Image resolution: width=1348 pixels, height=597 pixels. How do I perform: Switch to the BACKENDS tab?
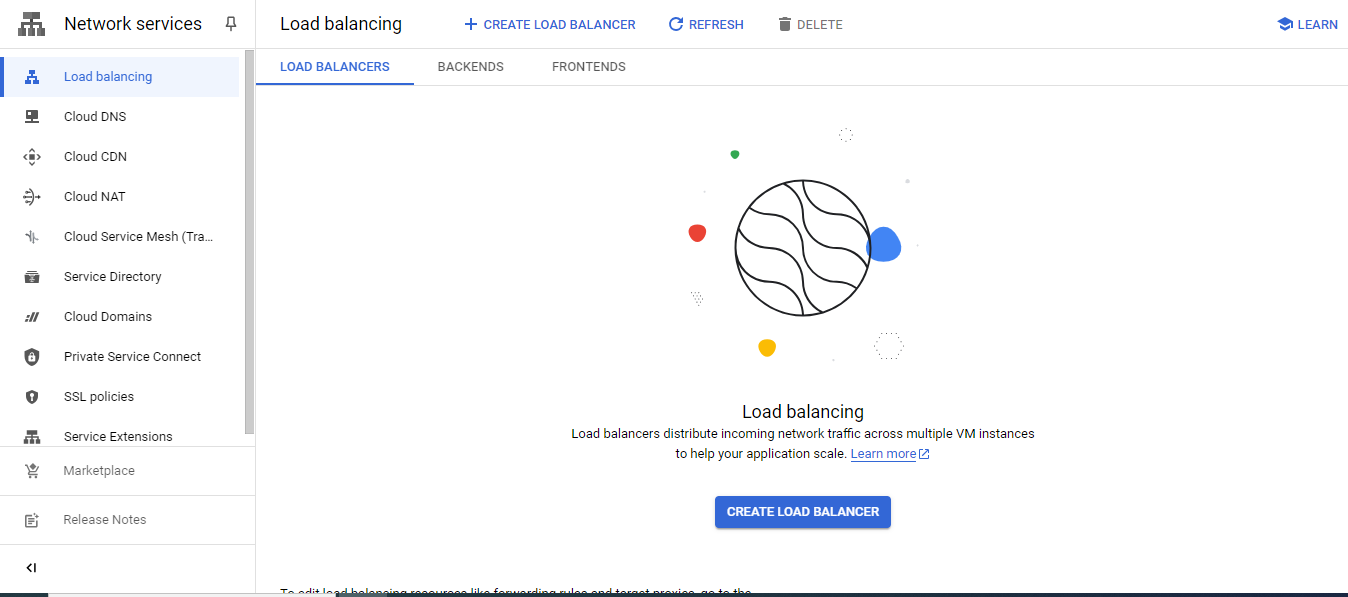[470, 67]
